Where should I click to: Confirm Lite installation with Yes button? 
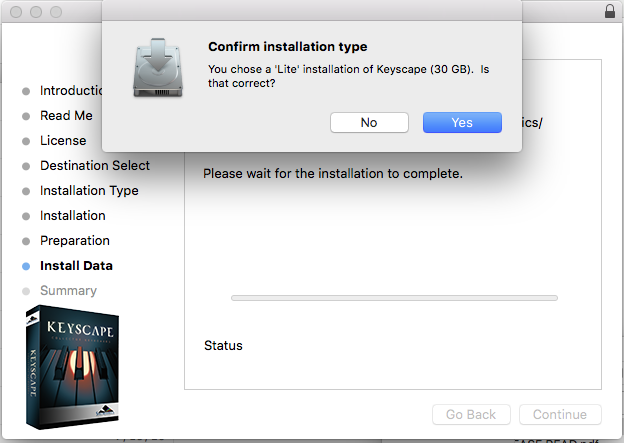[462, 122]
